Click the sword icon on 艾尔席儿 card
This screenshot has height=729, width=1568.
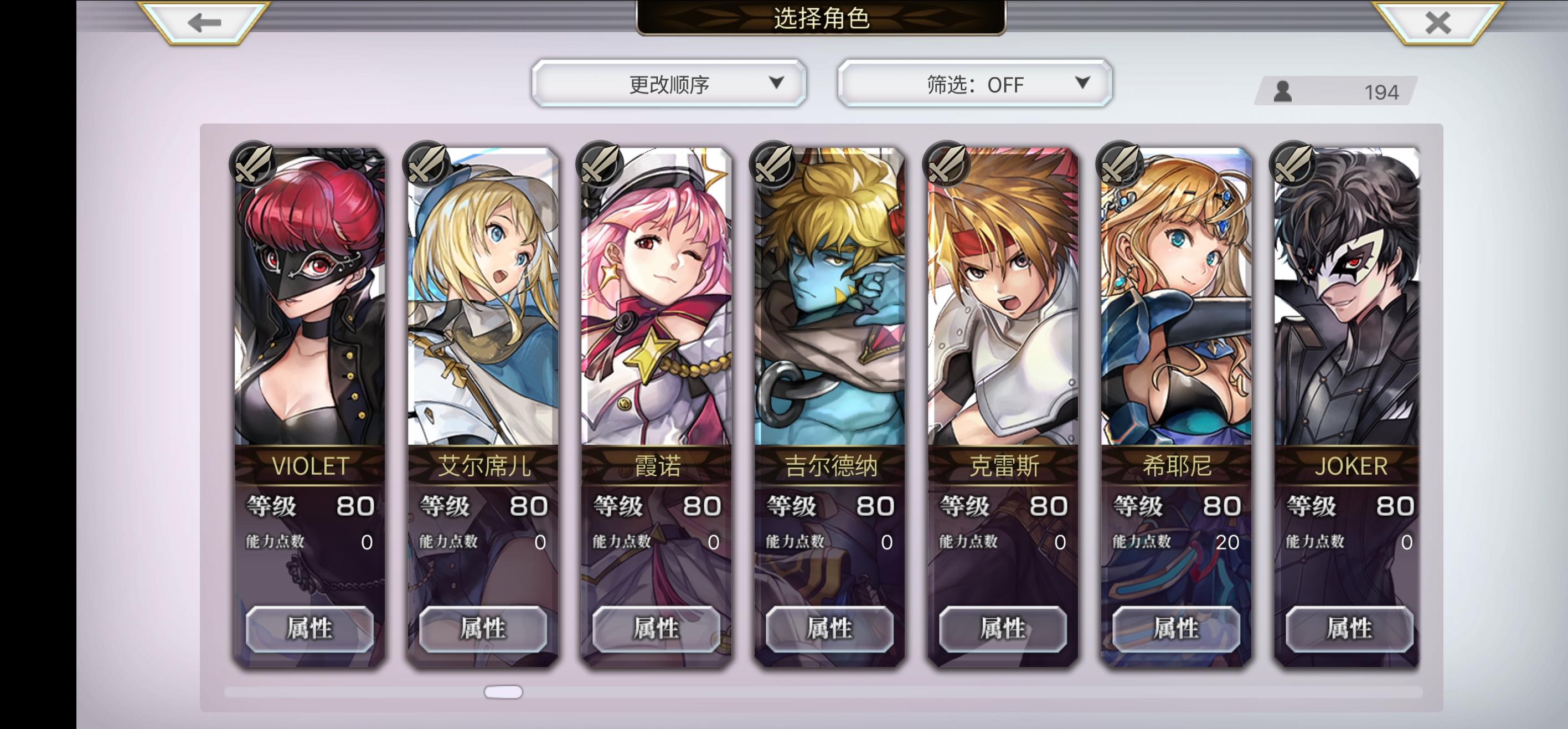[425, 163]
